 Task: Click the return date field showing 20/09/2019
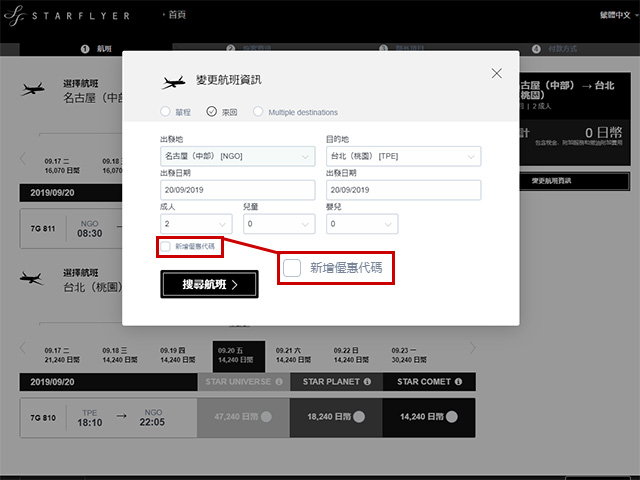click(403, 190)
